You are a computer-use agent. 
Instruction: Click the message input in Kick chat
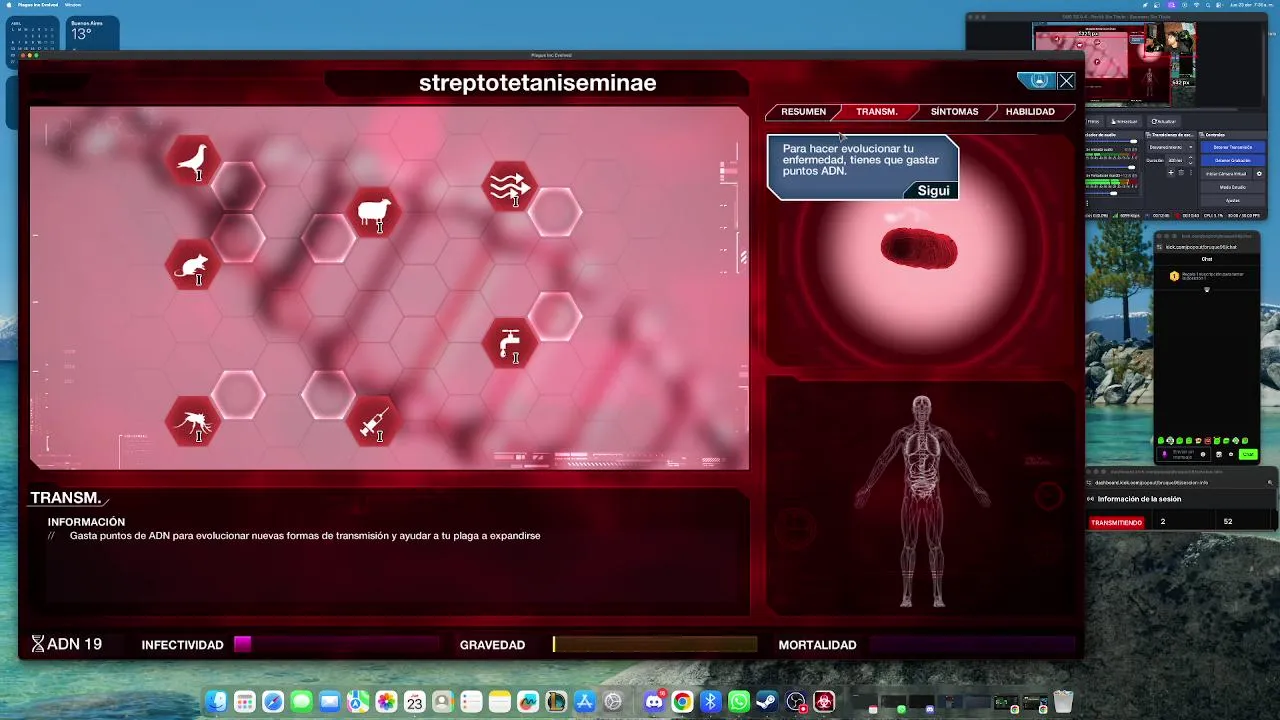point(1183,454)
